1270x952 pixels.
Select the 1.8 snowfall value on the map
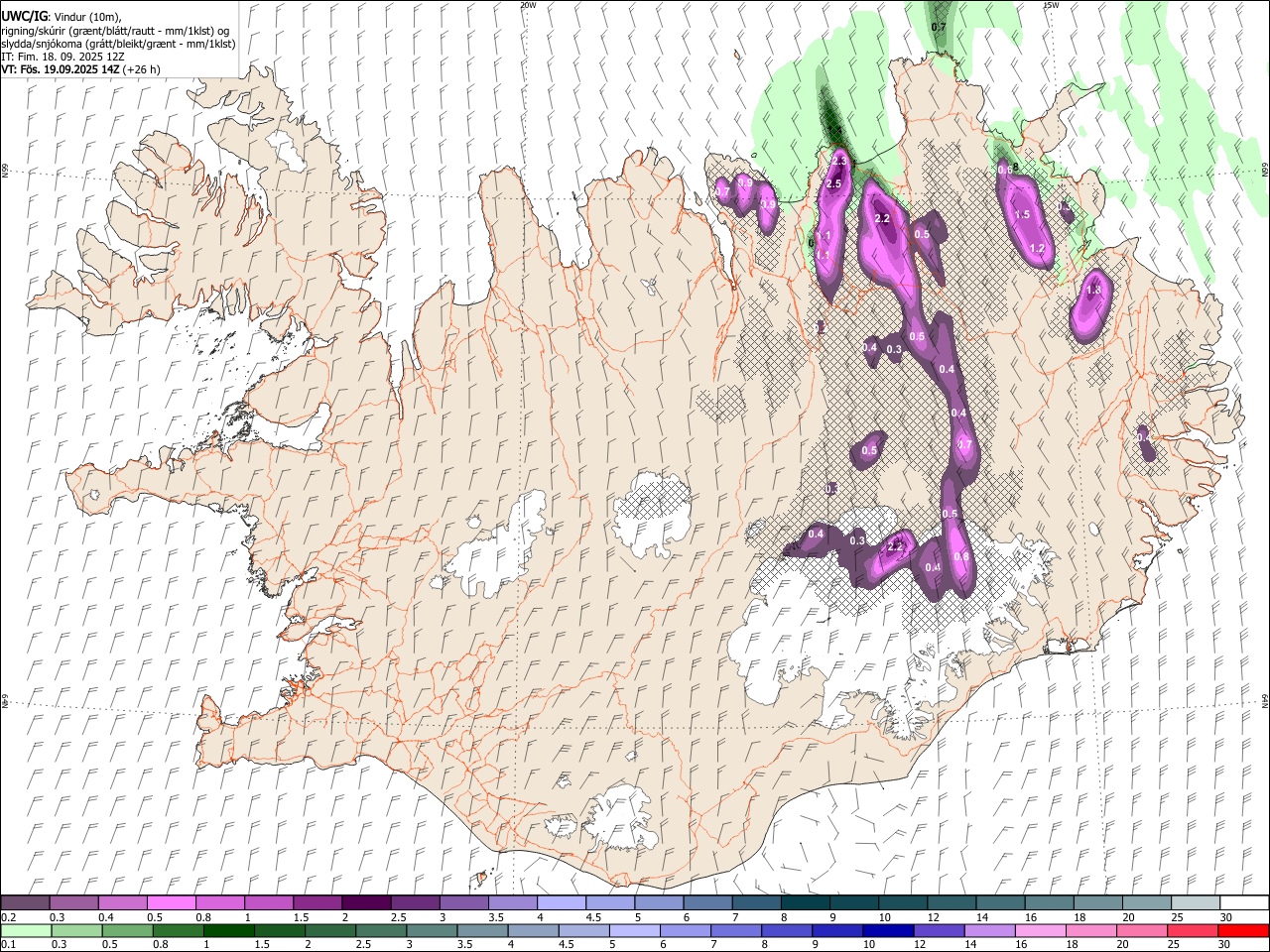click(x=1094, y=290)
